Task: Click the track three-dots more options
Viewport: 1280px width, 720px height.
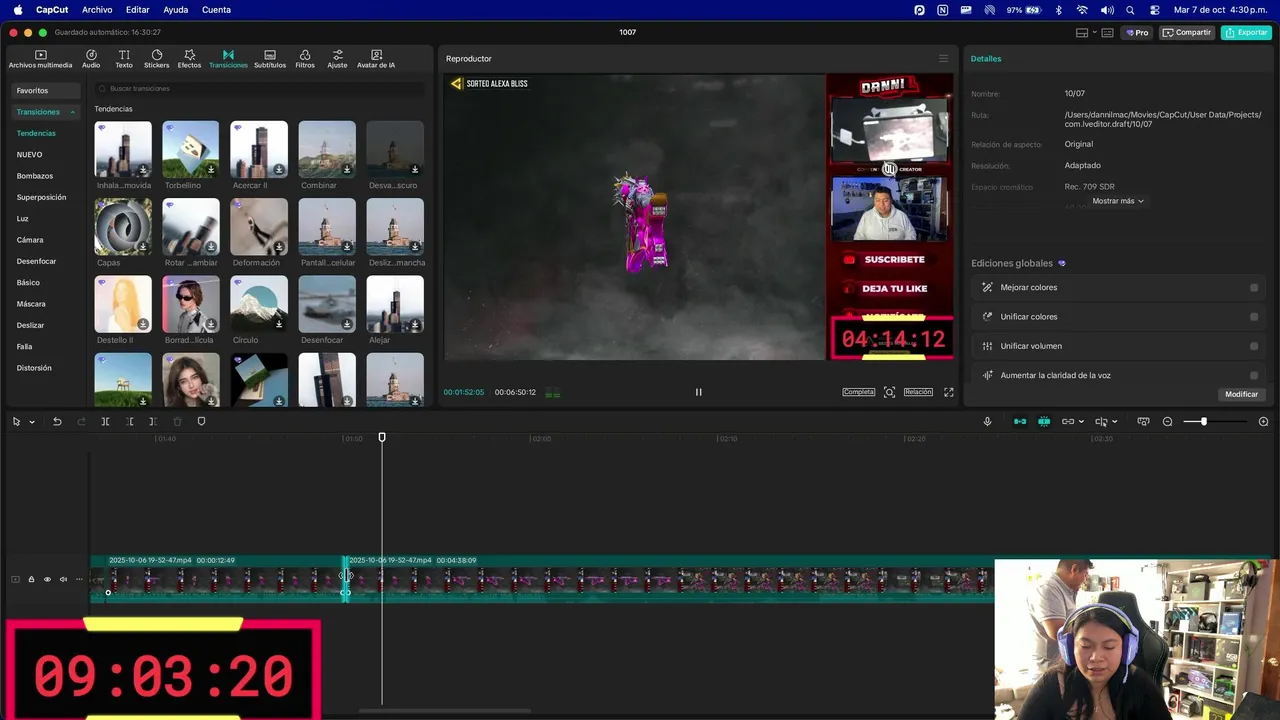Action: click(79, 579)
